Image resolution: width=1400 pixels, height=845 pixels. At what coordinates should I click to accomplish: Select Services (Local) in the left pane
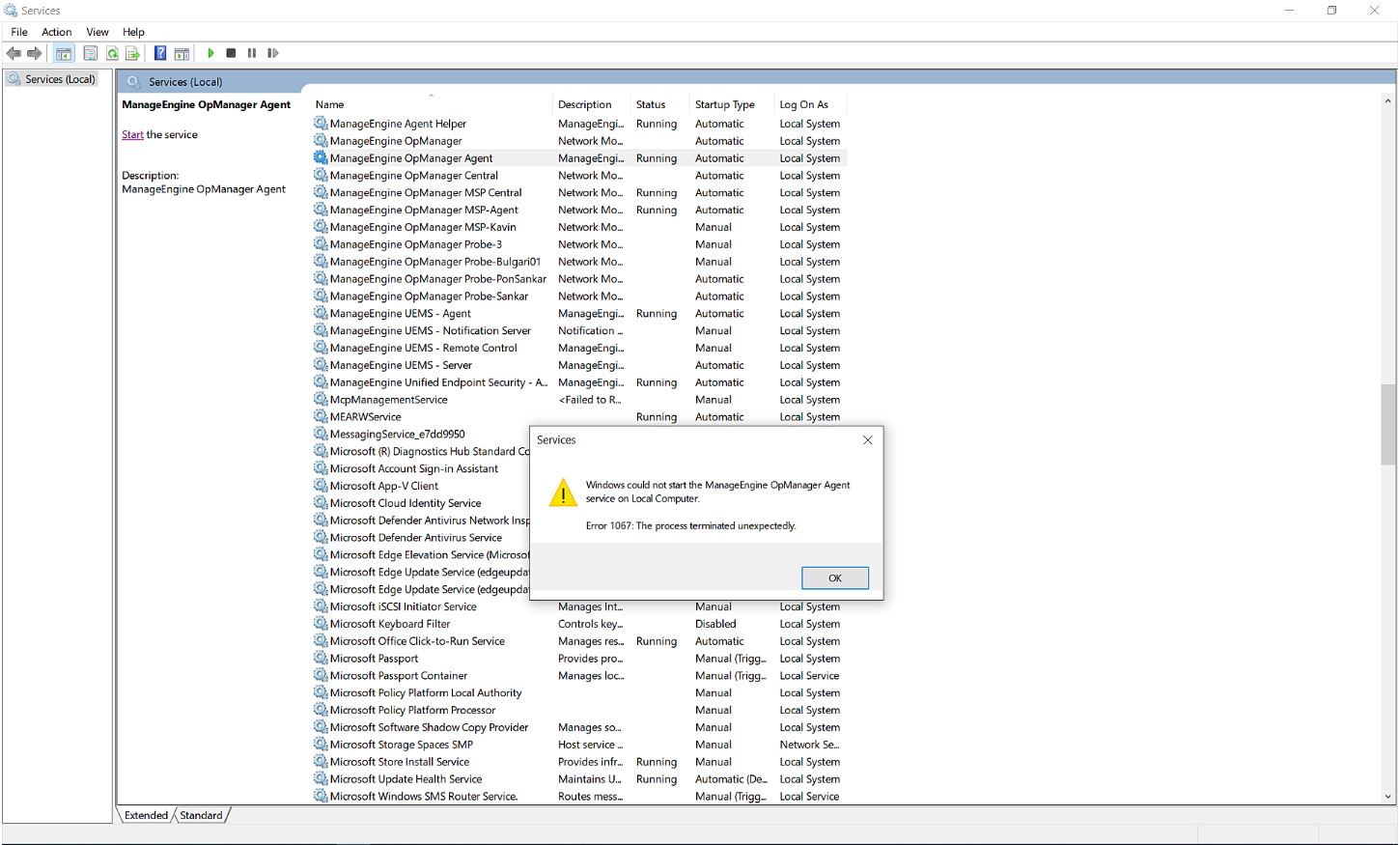(x=60, y=78)
